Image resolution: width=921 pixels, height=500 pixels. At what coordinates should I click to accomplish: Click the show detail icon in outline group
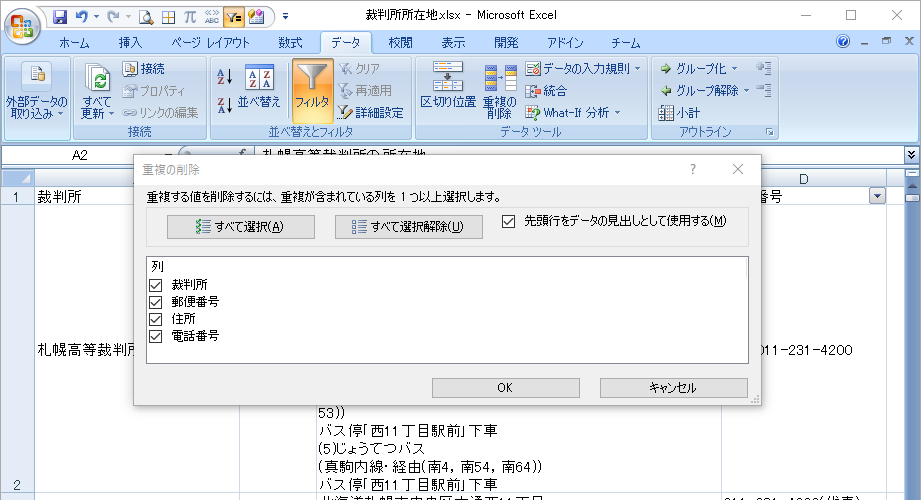[764, 68]
